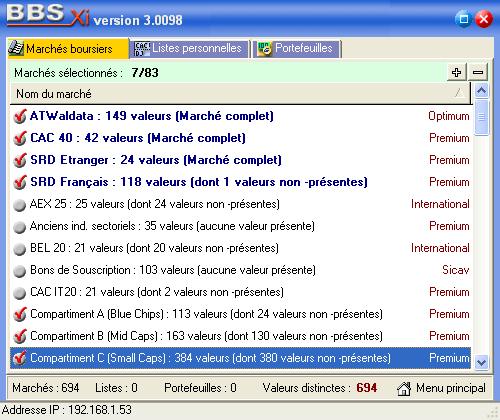
Task: Open Menu principal
Action: coord(441,388)
